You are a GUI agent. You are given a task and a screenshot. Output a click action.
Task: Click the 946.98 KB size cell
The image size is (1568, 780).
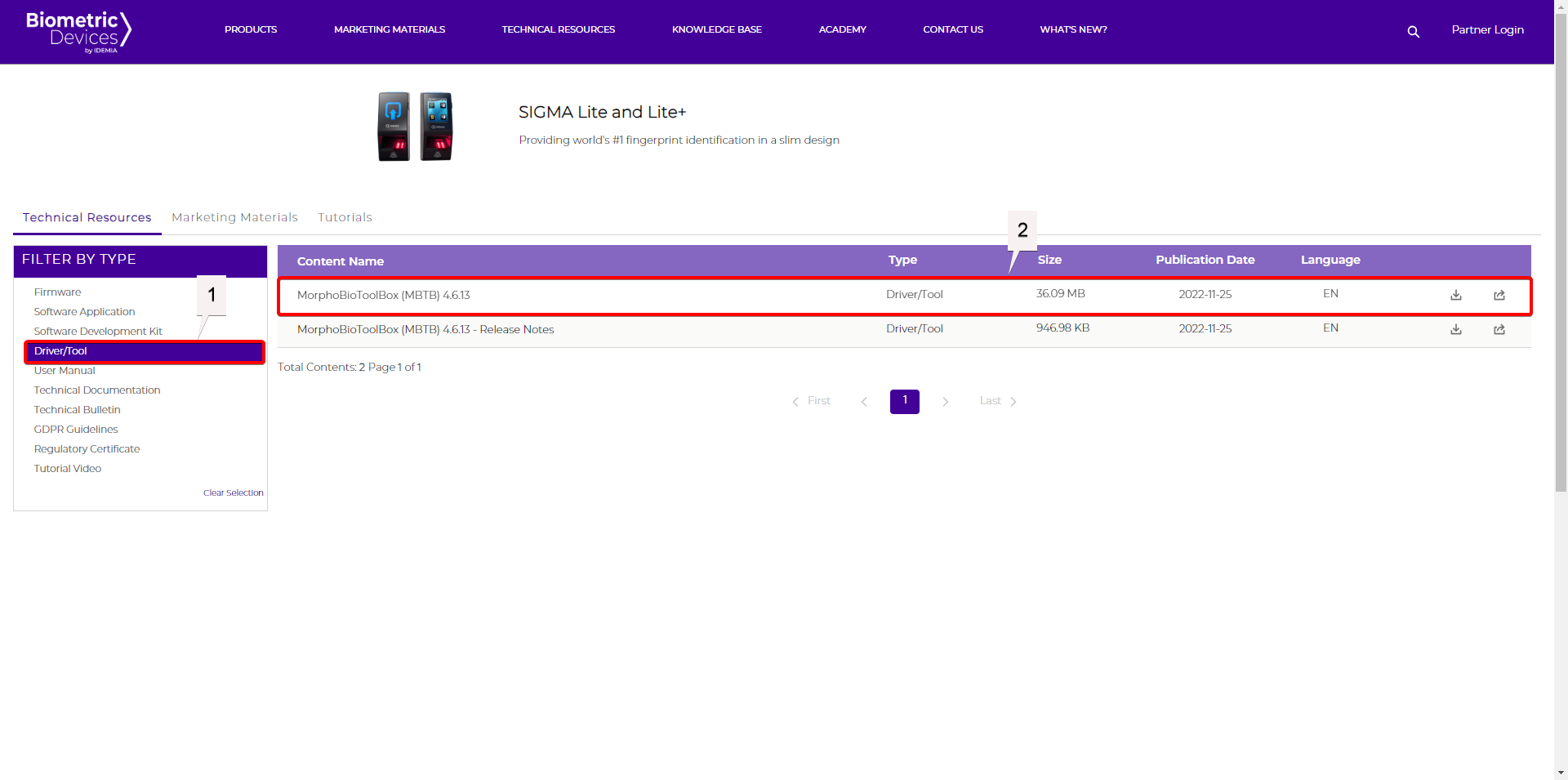pos(1062,328)
